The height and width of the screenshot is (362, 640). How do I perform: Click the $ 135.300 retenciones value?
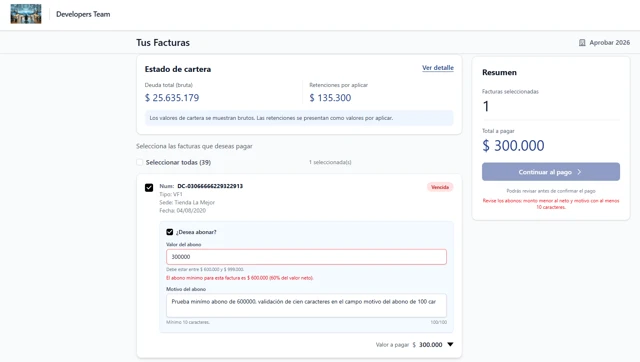(x=330, y=98)
